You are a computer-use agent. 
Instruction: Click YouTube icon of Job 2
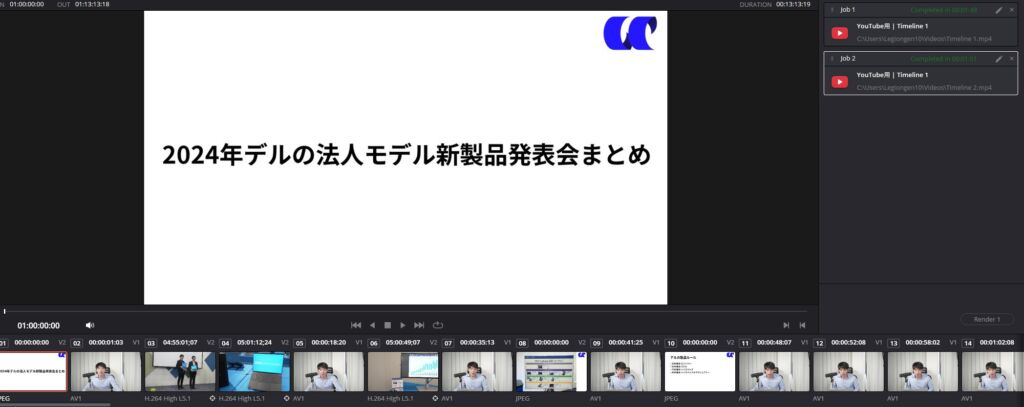pyautogui.click(x=840, y=82)
